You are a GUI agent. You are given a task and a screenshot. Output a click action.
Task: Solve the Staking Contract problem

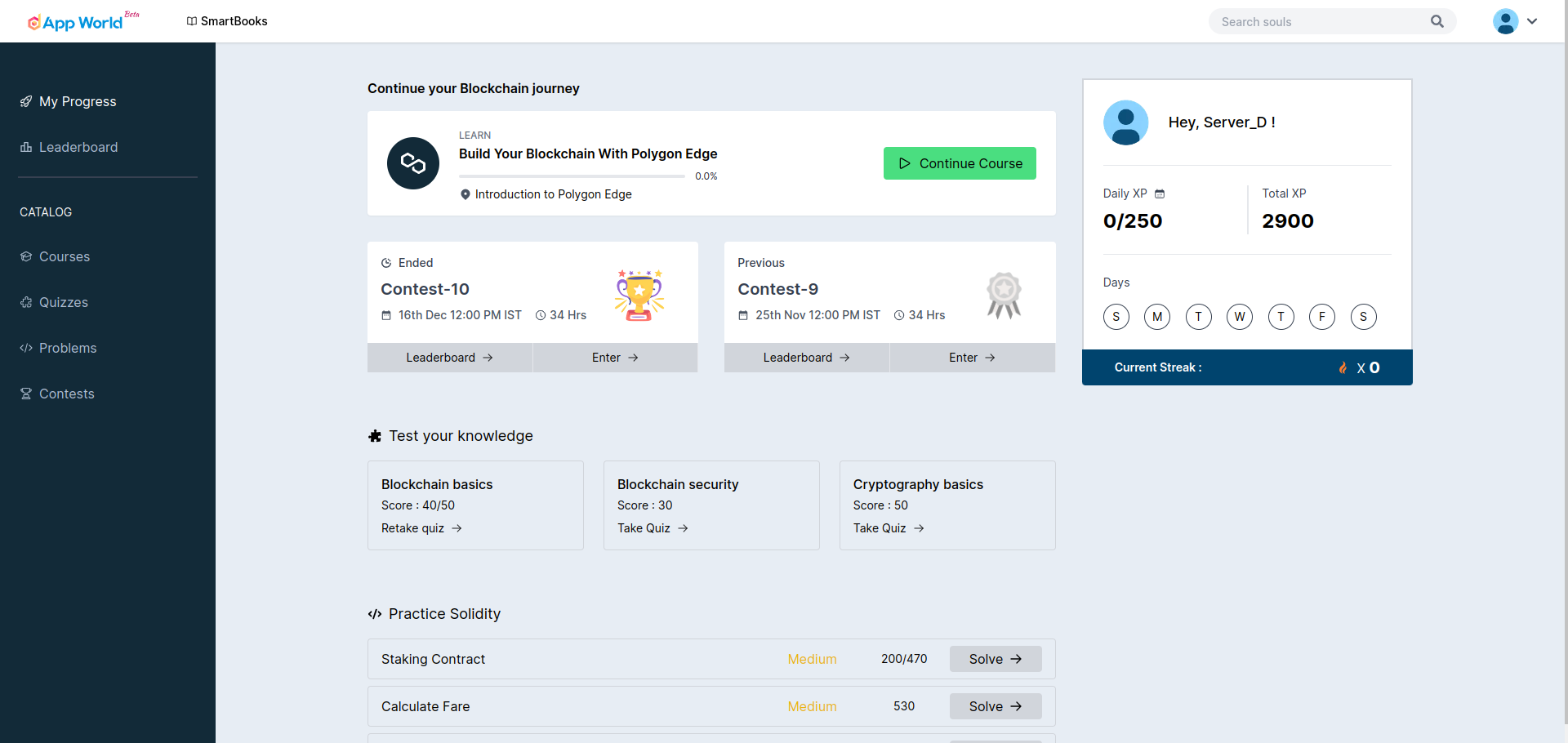(995, 659)
